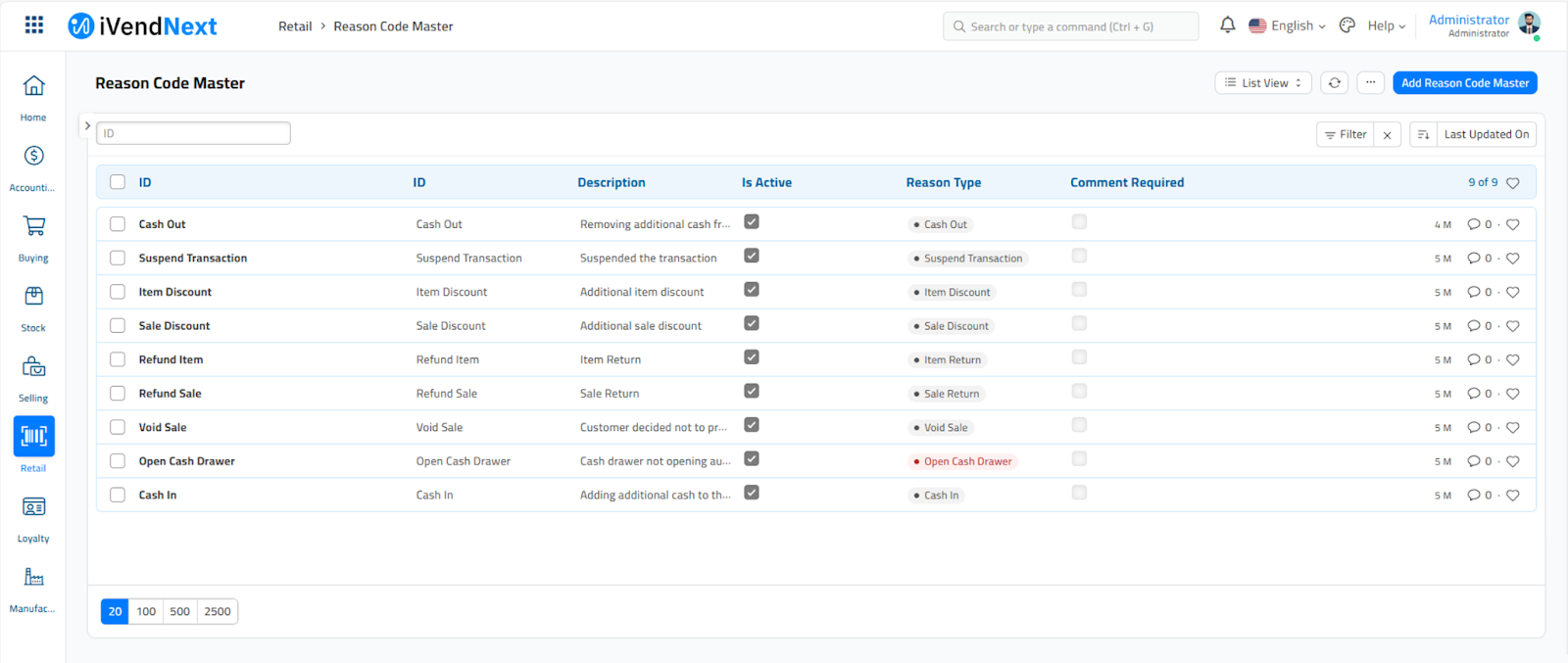Screen dimensions: 1568x663
Task: Click the ID filter input field
Action: pos(193,133)
